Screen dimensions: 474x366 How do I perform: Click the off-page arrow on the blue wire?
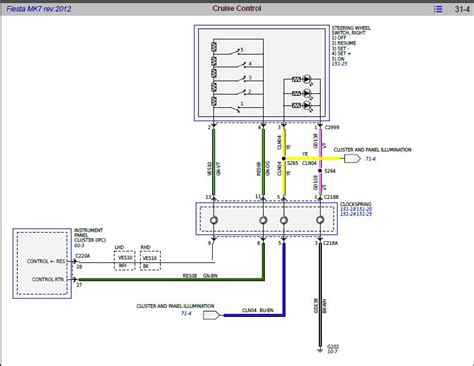pos(211,315)
